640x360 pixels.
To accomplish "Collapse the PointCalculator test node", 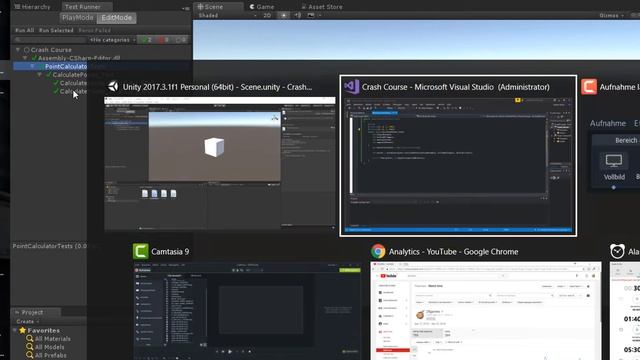I will (x=33, y=66).
